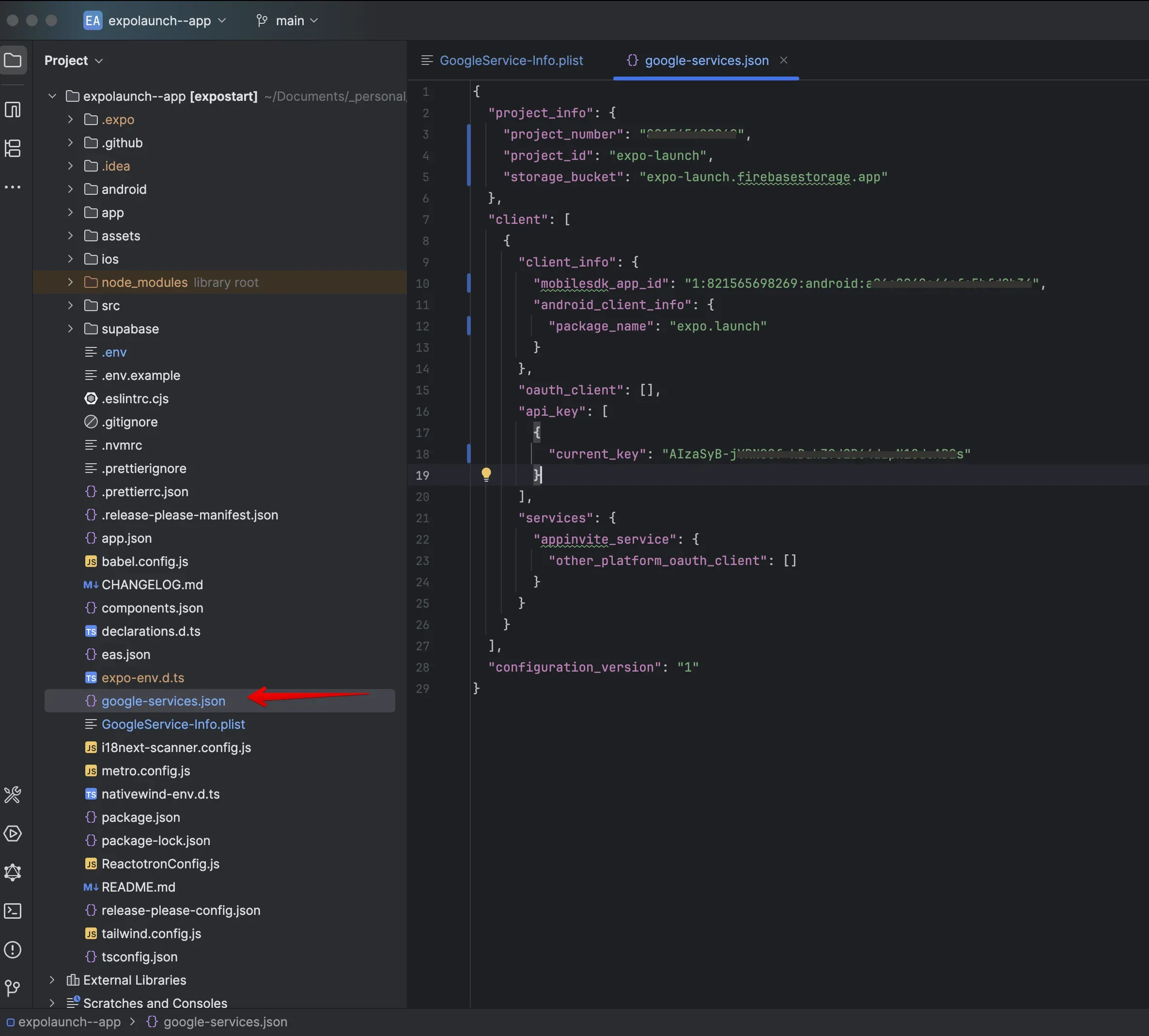The image size is (1149, 1036).
Task: Expand Scratches and Consoles node
Action: coord(52,1003)
